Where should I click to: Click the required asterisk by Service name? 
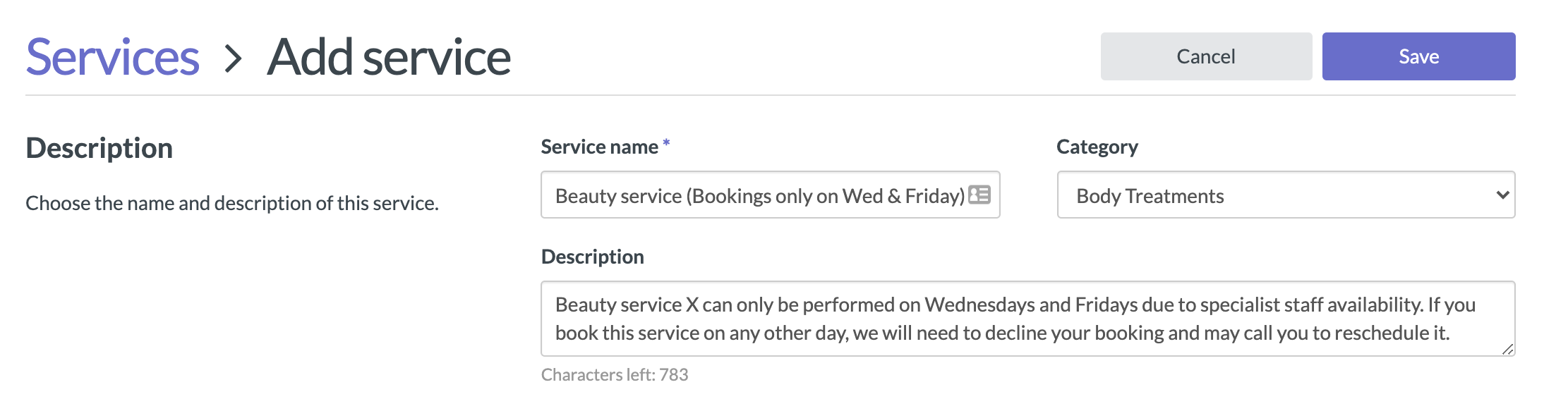666,143
